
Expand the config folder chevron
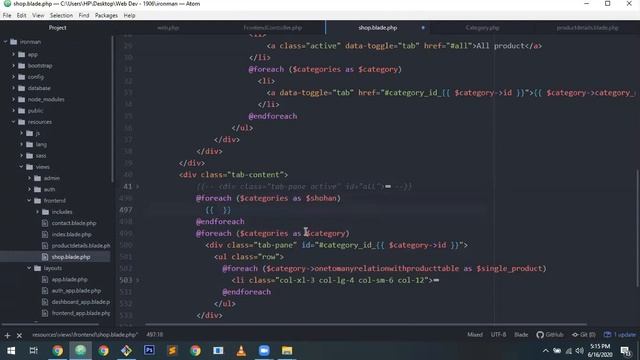point(13,77)
